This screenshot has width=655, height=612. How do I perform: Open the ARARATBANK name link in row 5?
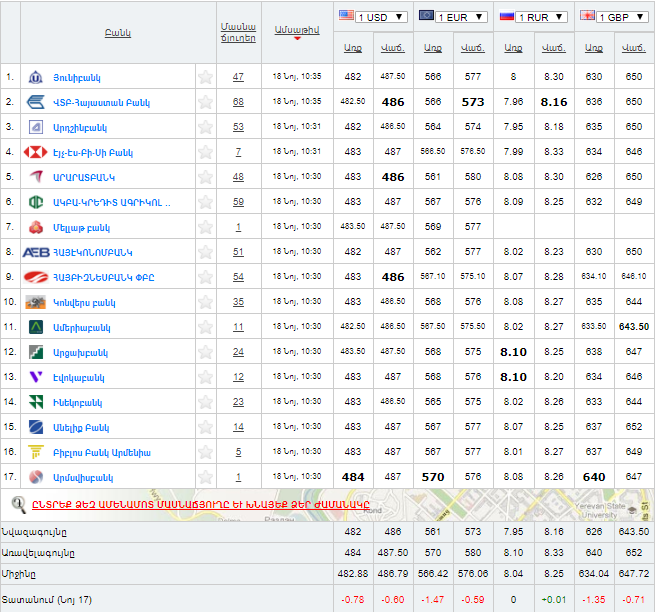(x=84, y=178)
